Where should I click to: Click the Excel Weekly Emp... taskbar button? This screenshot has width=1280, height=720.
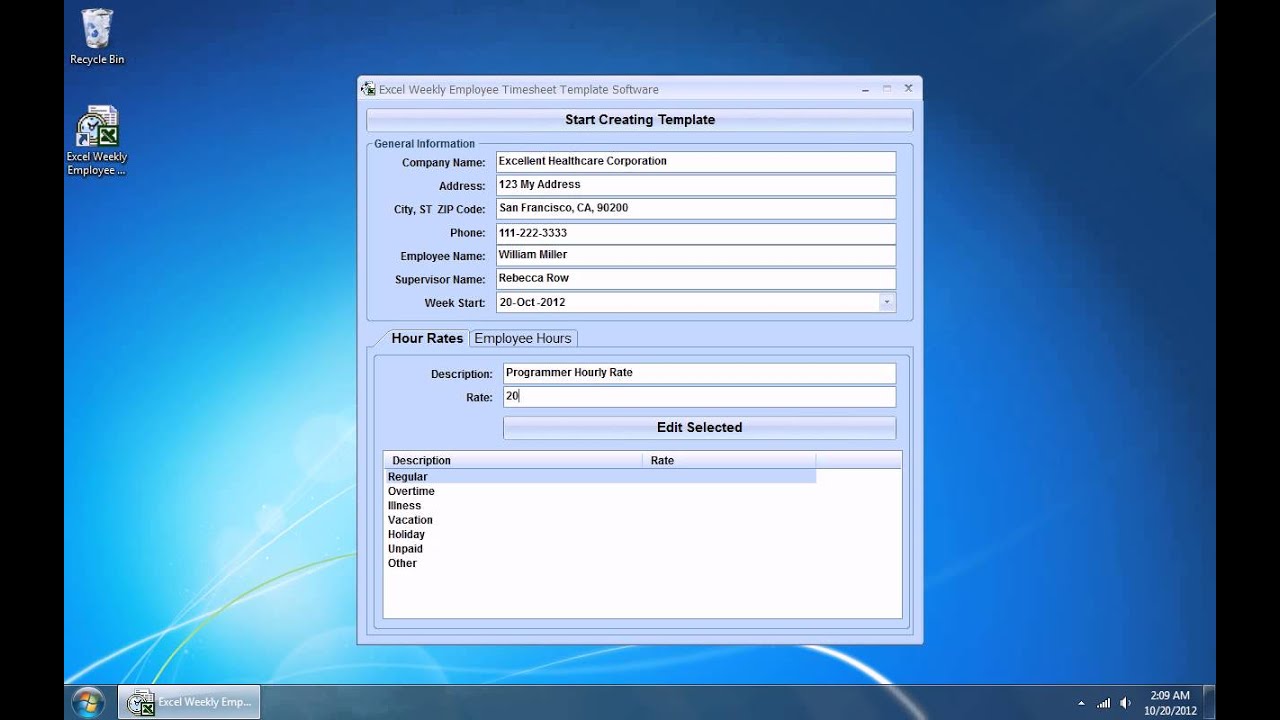pos(189,702)
